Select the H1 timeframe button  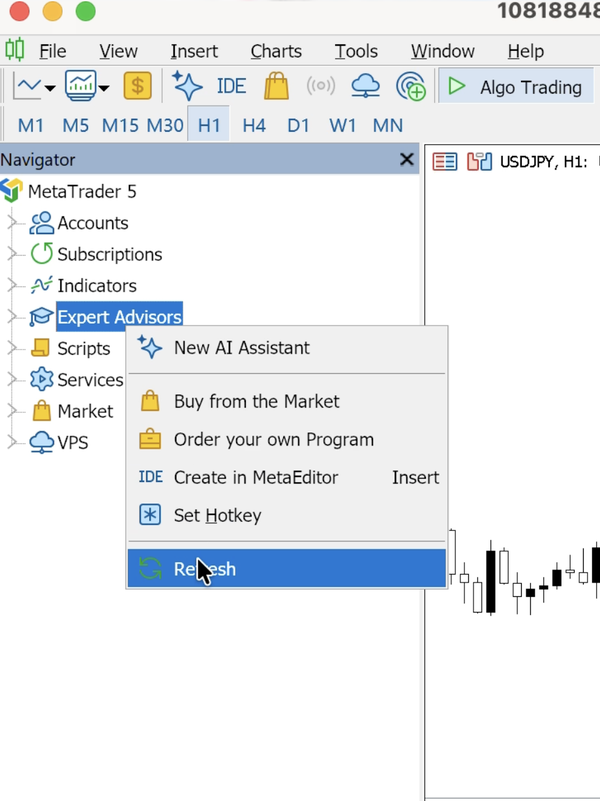tap(209, 125)
